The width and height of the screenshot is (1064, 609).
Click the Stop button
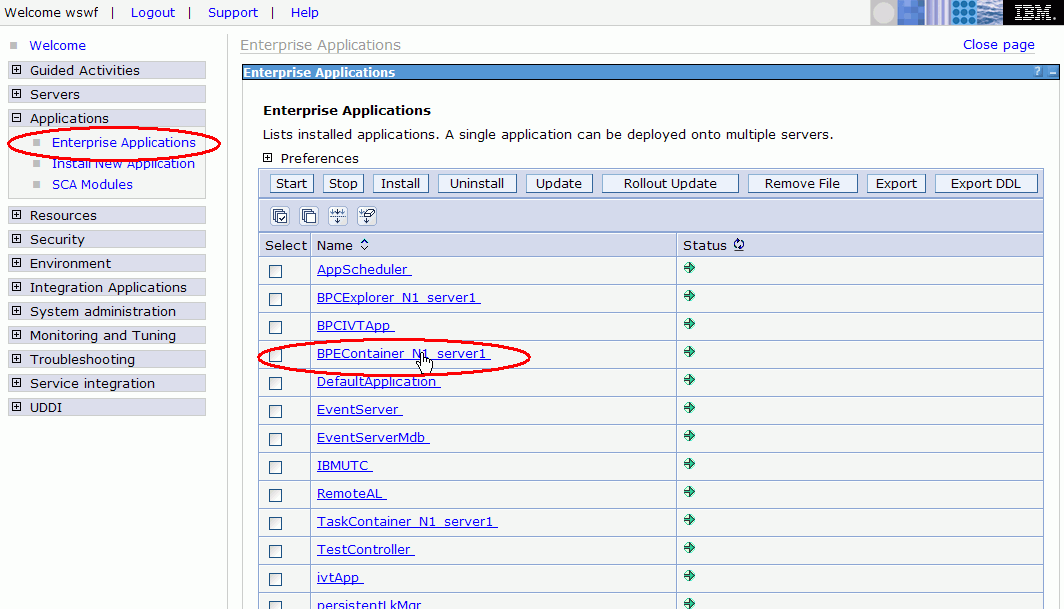click(x=343, y=183)
